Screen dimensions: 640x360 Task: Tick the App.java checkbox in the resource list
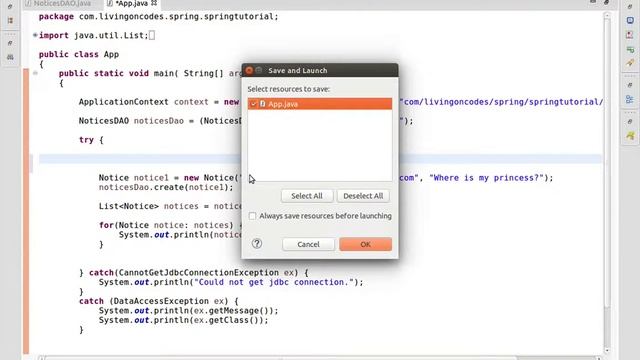[x=253, y=104]
